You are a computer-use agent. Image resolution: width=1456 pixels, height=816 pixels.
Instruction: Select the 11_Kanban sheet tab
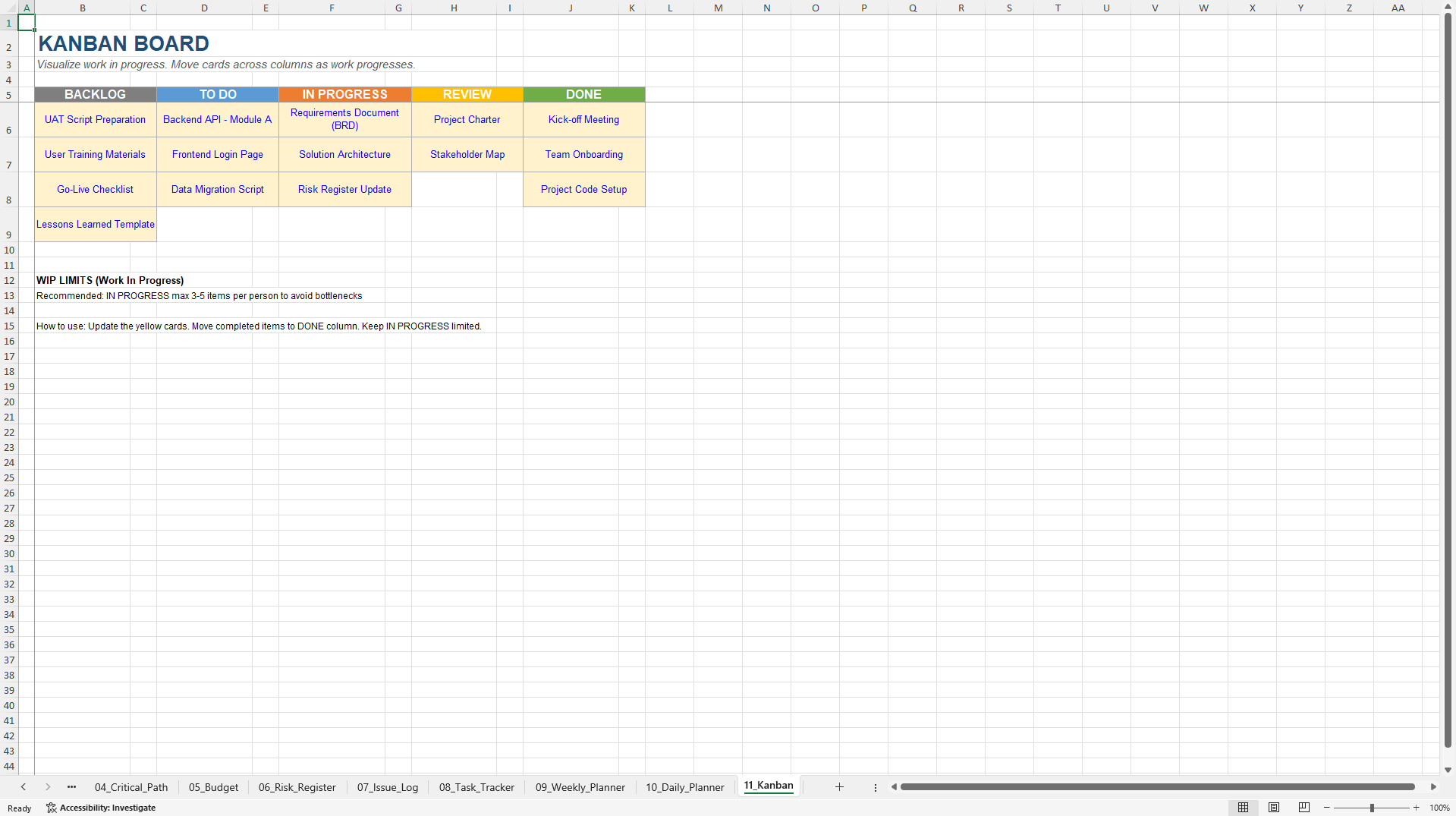coord(769,786)
